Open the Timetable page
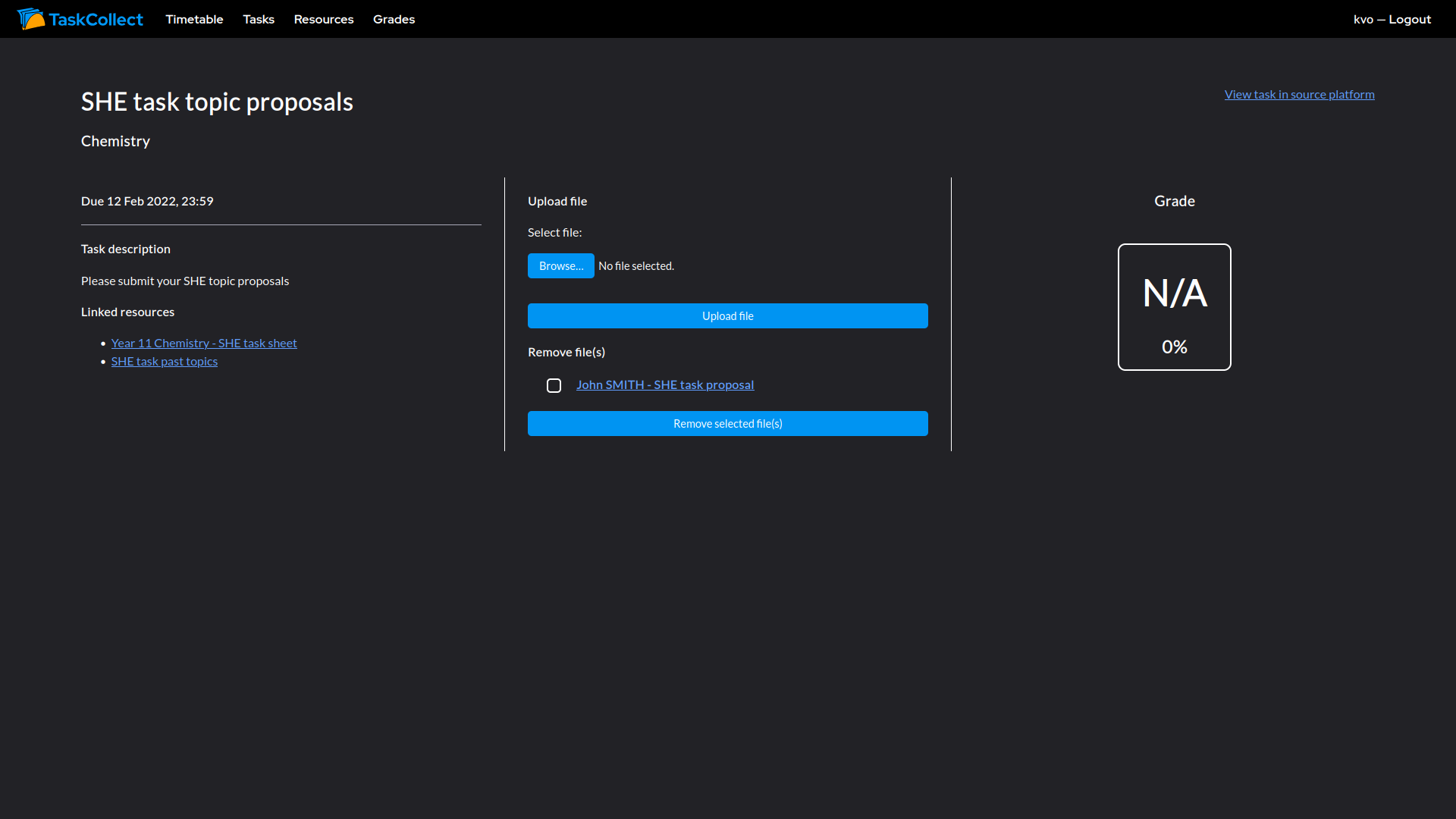This screenshot has height=819, width=1456. [194, 20]
